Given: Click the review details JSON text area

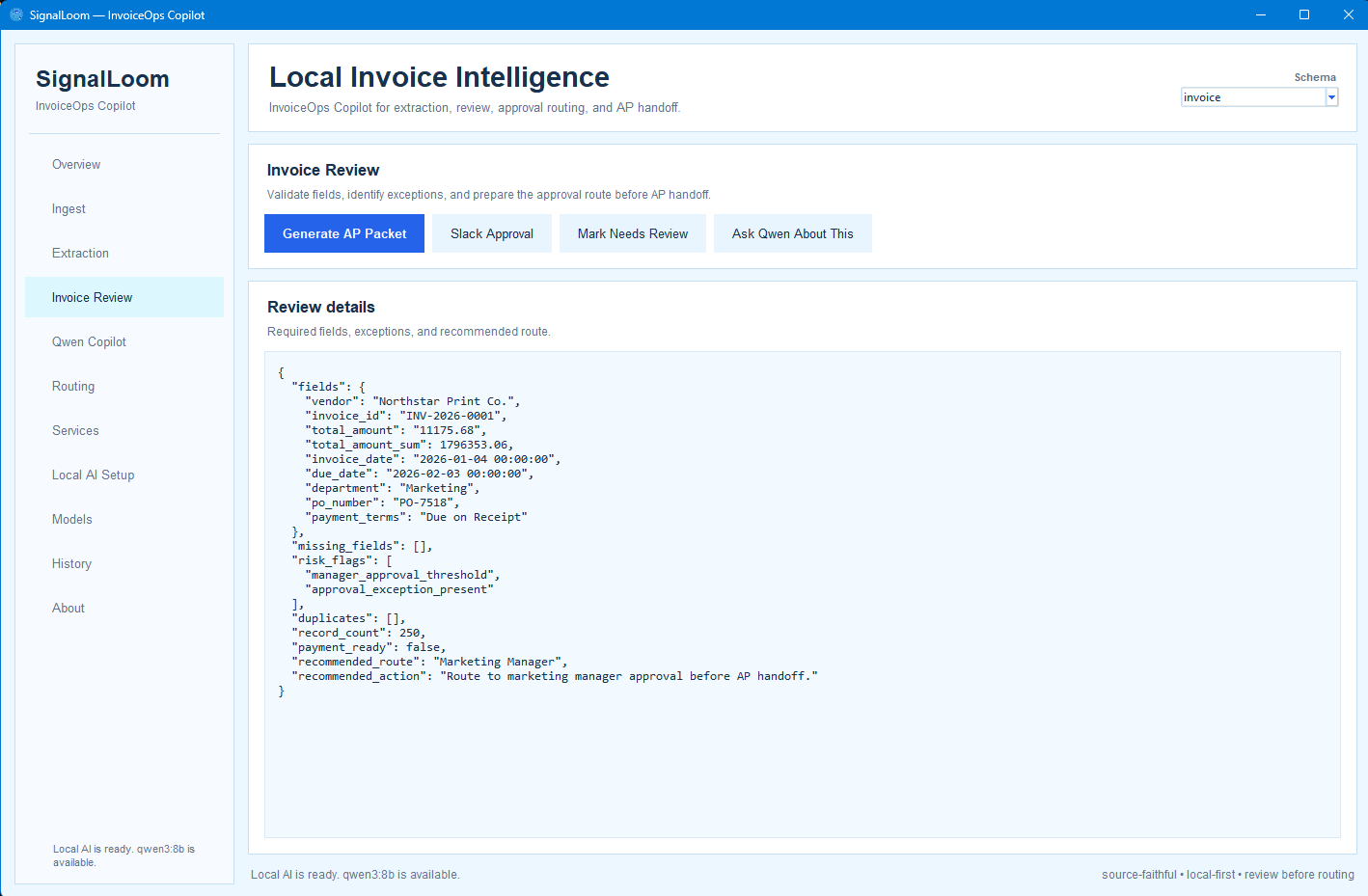Looking at the screenshot, I should tap(803, 594).
